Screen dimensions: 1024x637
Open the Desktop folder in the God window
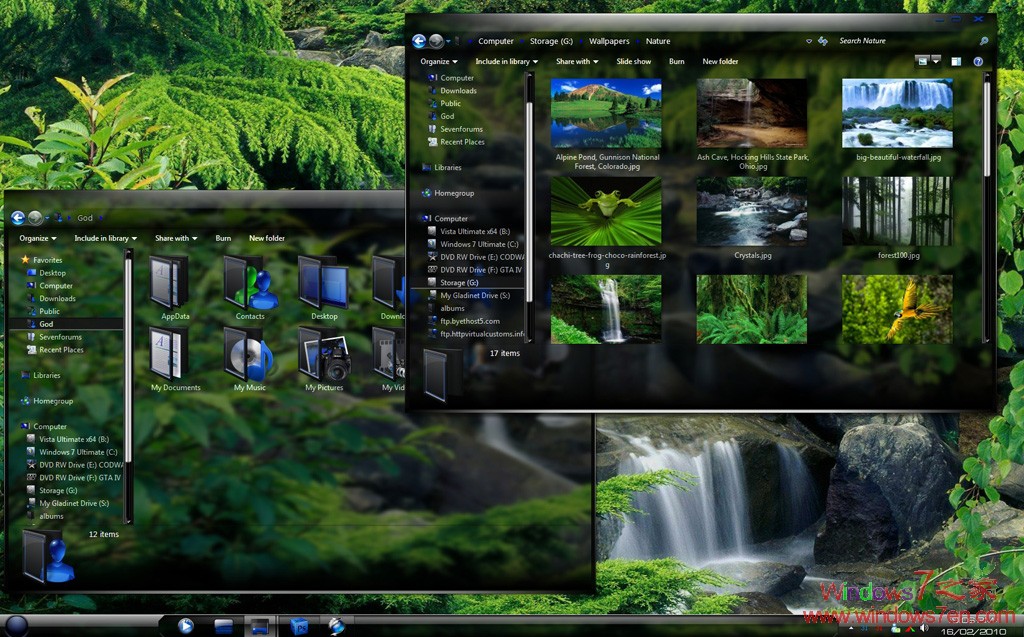coord(322,285)
